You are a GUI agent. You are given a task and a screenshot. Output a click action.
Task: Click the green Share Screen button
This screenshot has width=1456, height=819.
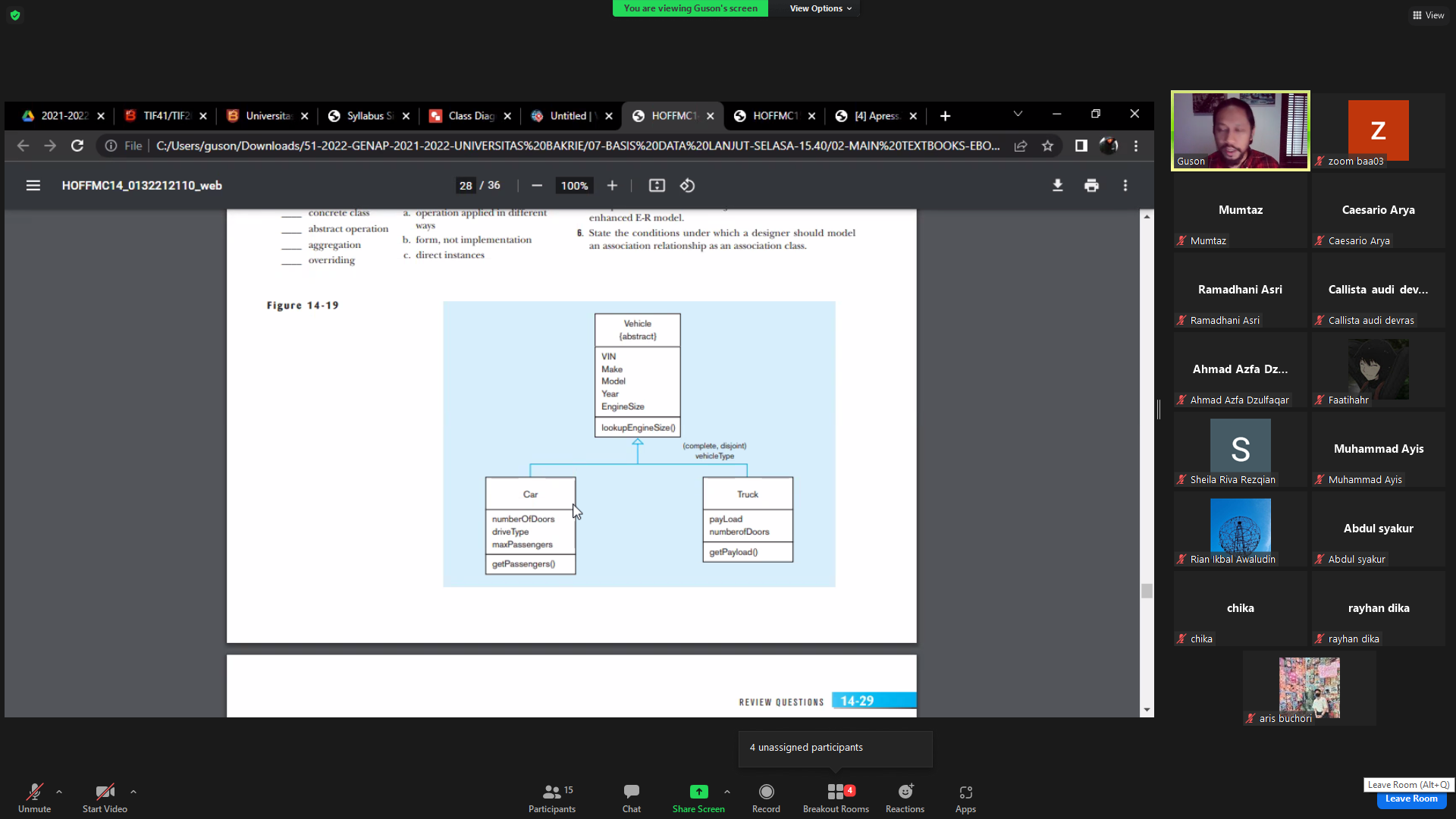(x=698, y=799)
